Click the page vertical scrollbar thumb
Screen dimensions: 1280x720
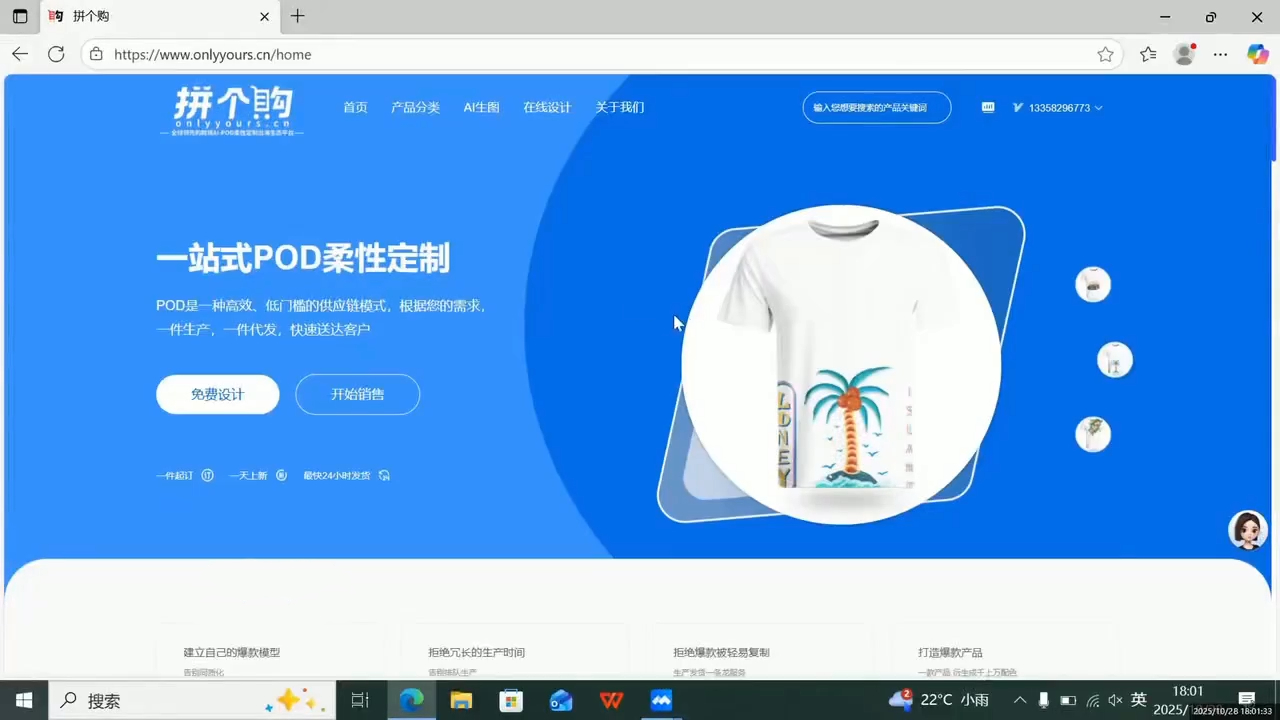point(1274,118)
